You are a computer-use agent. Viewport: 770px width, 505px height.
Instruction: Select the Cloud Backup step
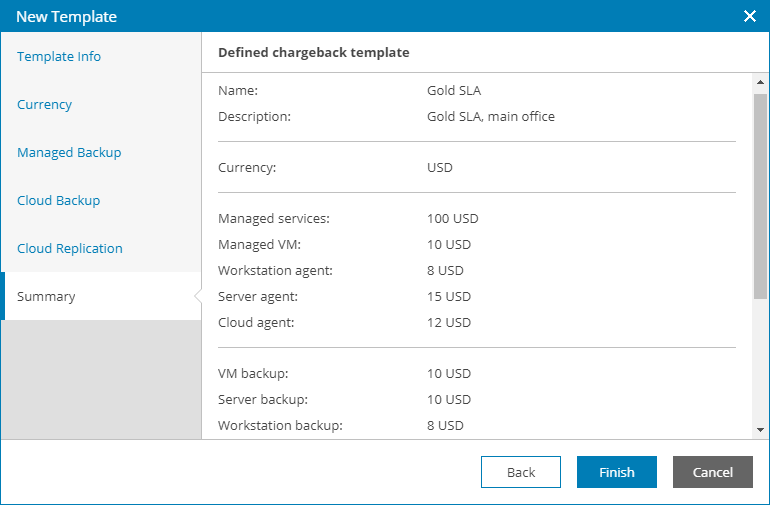(x=59, y=201)
